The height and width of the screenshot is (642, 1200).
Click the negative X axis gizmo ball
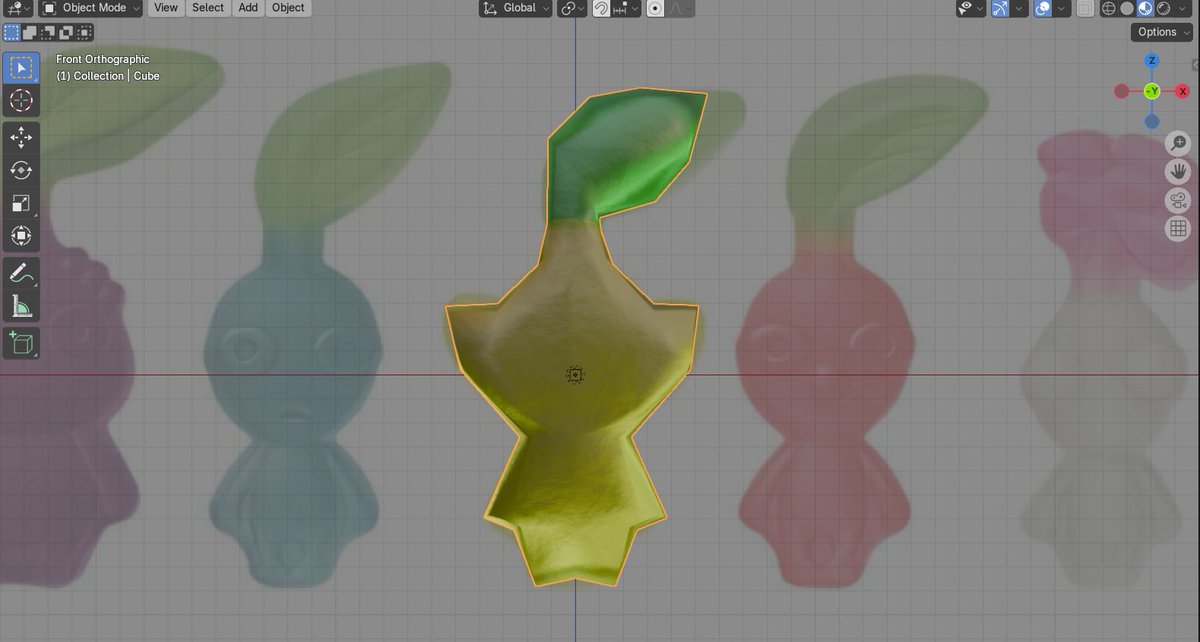click(1121, 91)
